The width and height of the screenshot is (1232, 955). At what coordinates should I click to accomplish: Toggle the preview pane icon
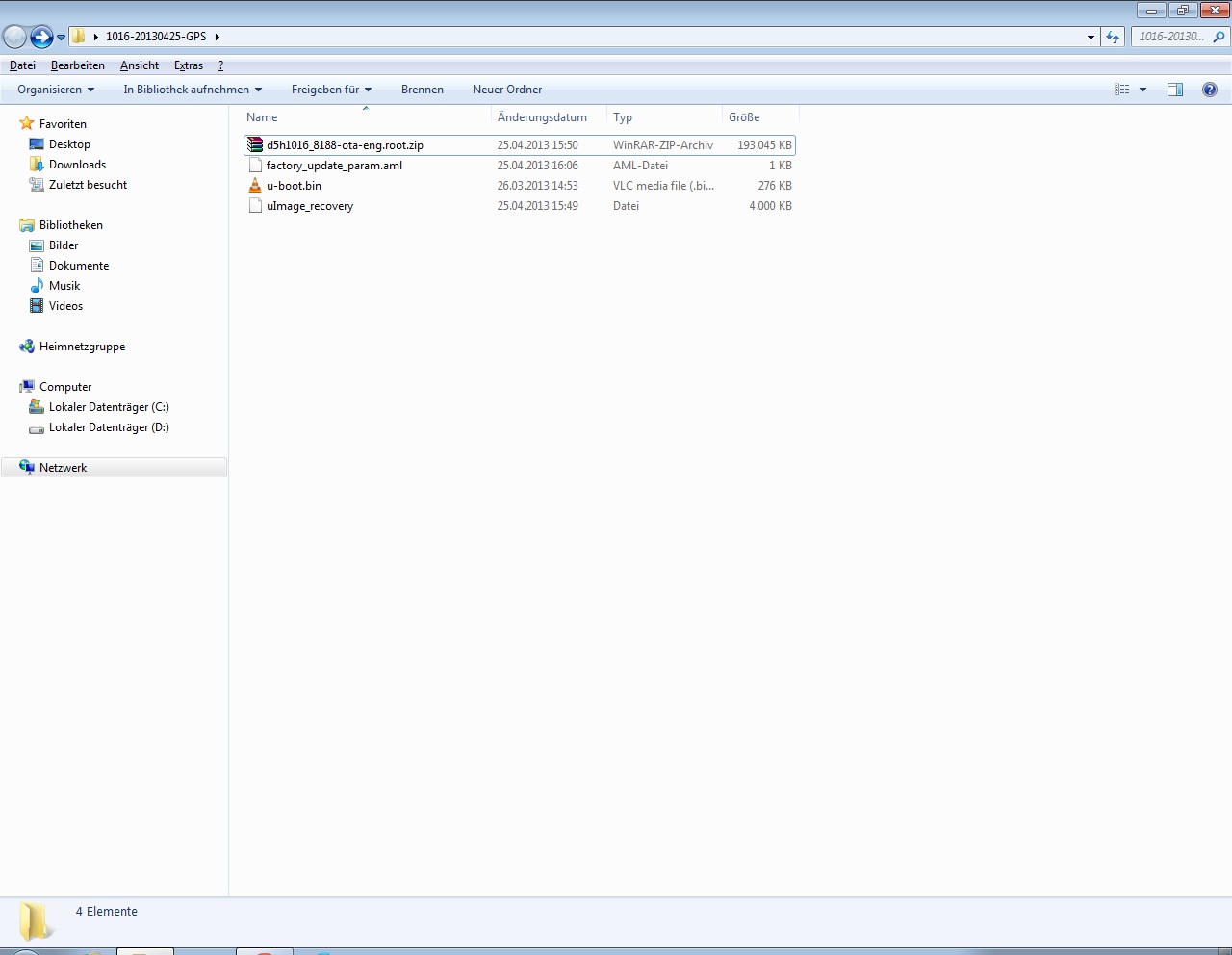pos(1175,90)
